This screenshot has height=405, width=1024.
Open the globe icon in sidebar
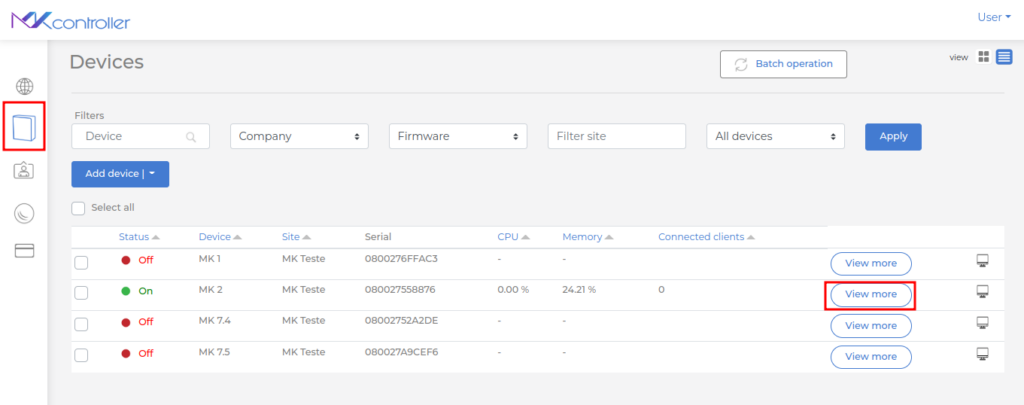coord(24,86)
